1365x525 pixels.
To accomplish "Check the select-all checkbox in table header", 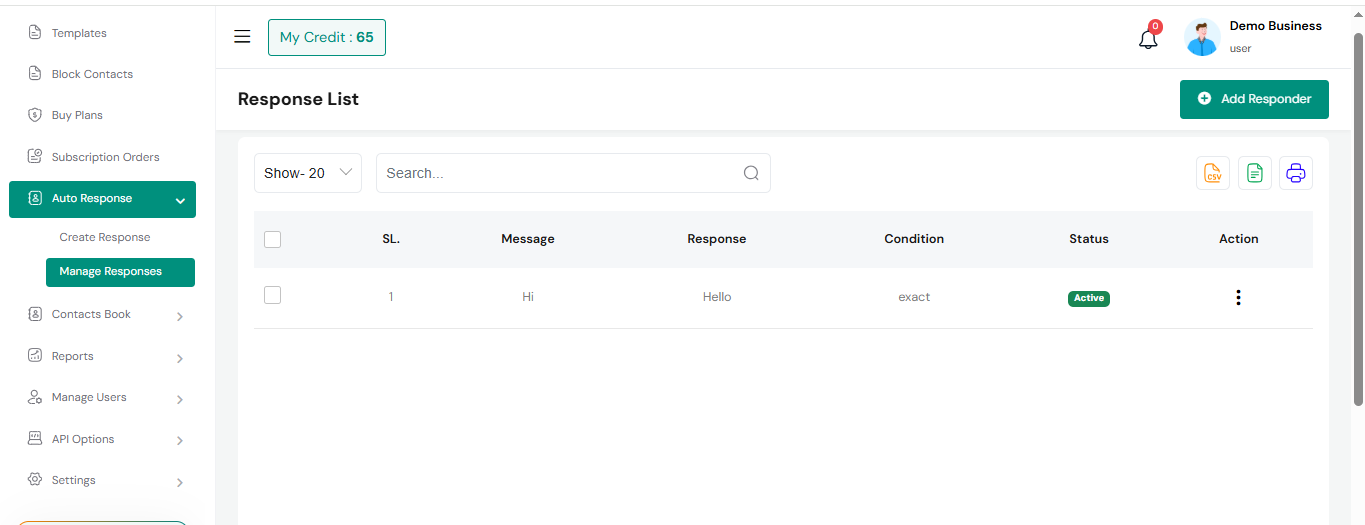I will [x=272, y=239].
